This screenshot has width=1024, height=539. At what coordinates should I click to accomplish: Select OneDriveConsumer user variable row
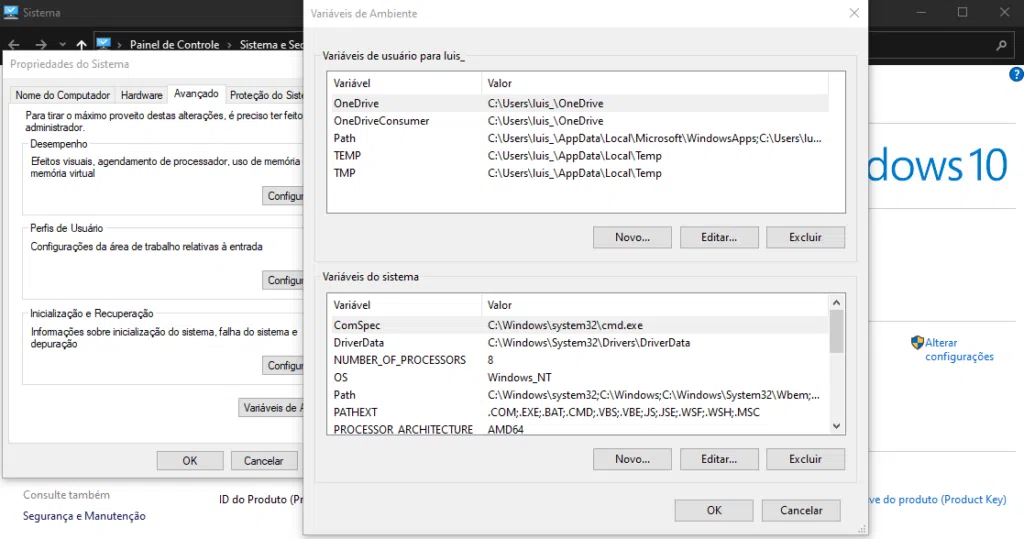coord(579,121)
